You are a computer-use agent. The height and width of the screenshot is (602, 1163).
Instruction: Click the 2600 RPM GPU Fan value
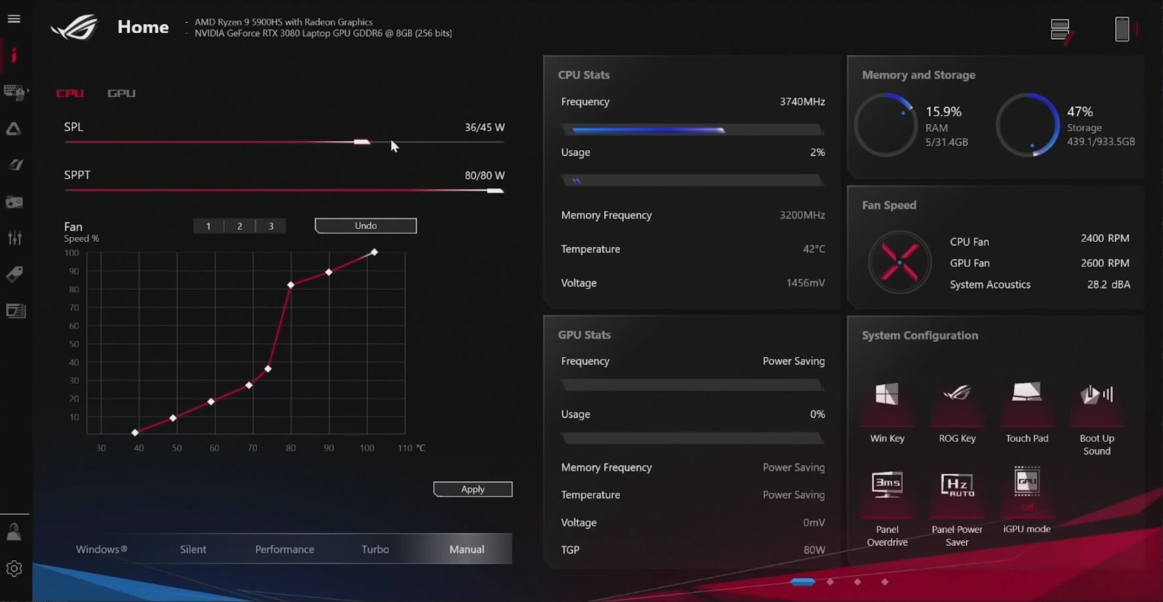click(x=1105, y=263)
